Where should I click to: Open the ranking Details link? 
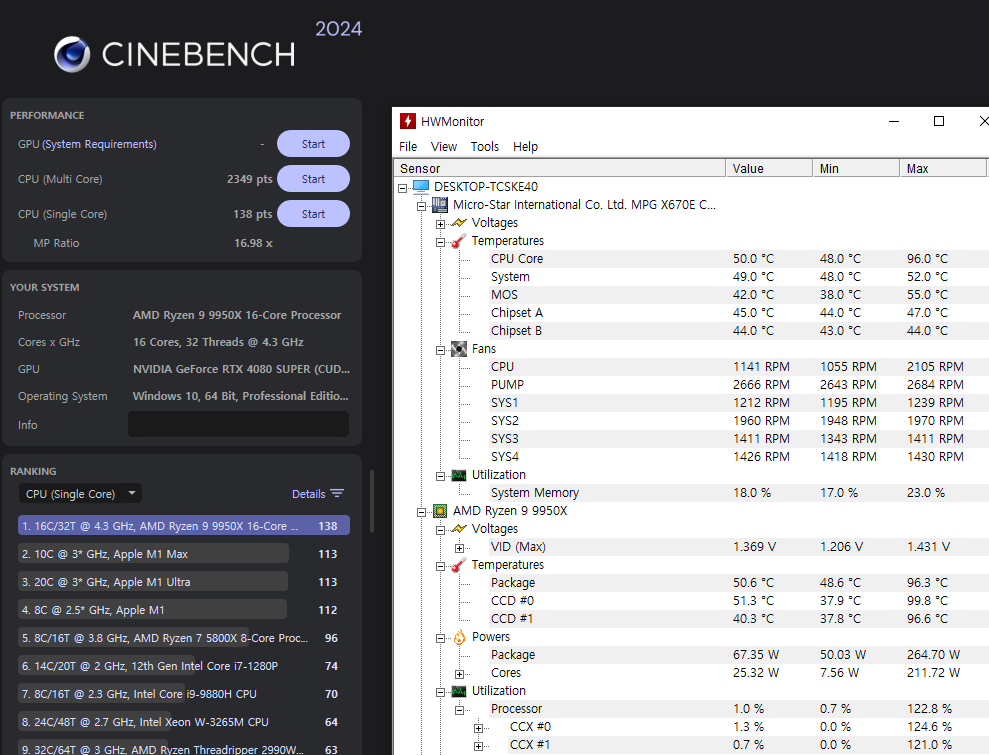tap(308, 494)
